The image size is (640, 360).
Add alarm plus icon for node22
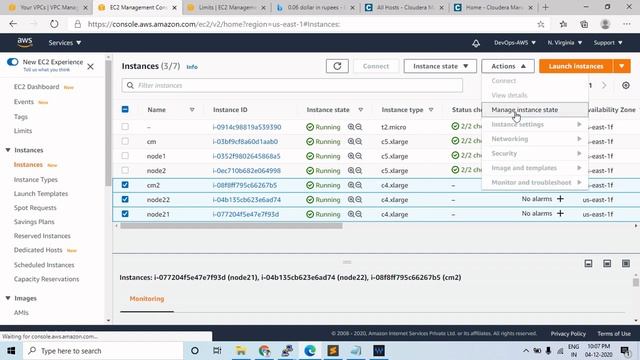[560, 199]
